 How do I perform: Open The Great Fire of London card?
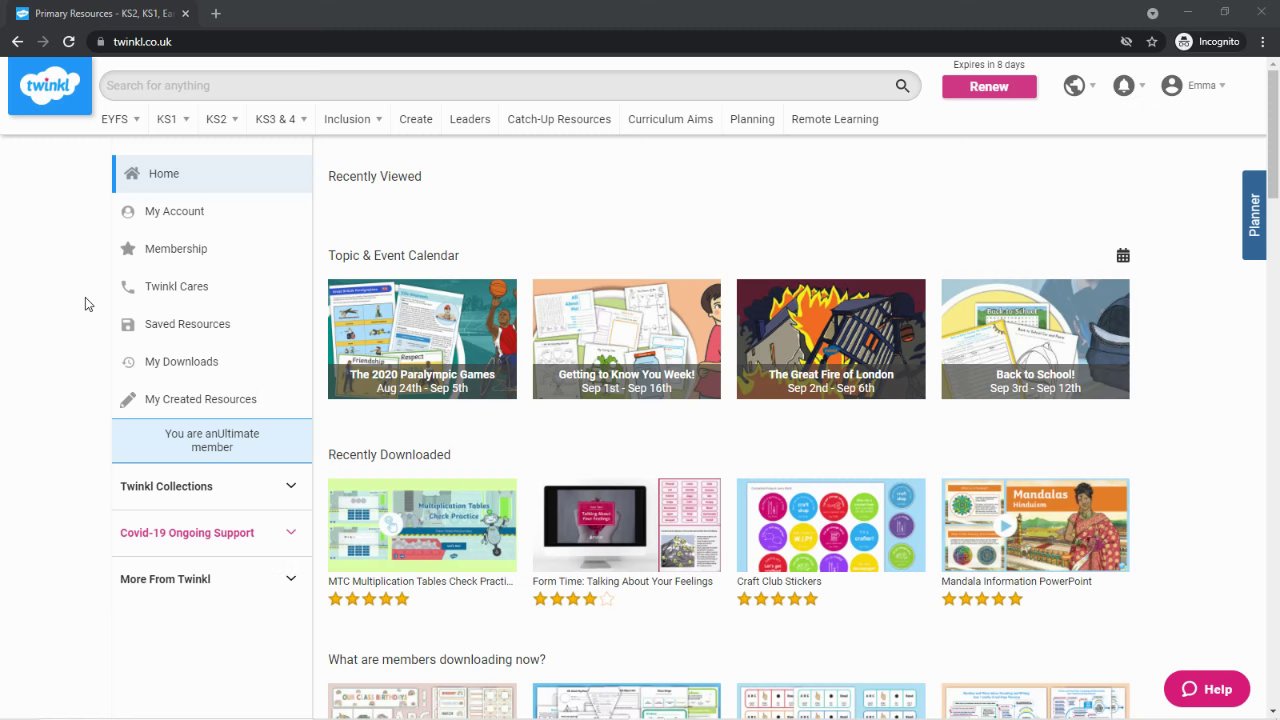[x=831, y=339]
